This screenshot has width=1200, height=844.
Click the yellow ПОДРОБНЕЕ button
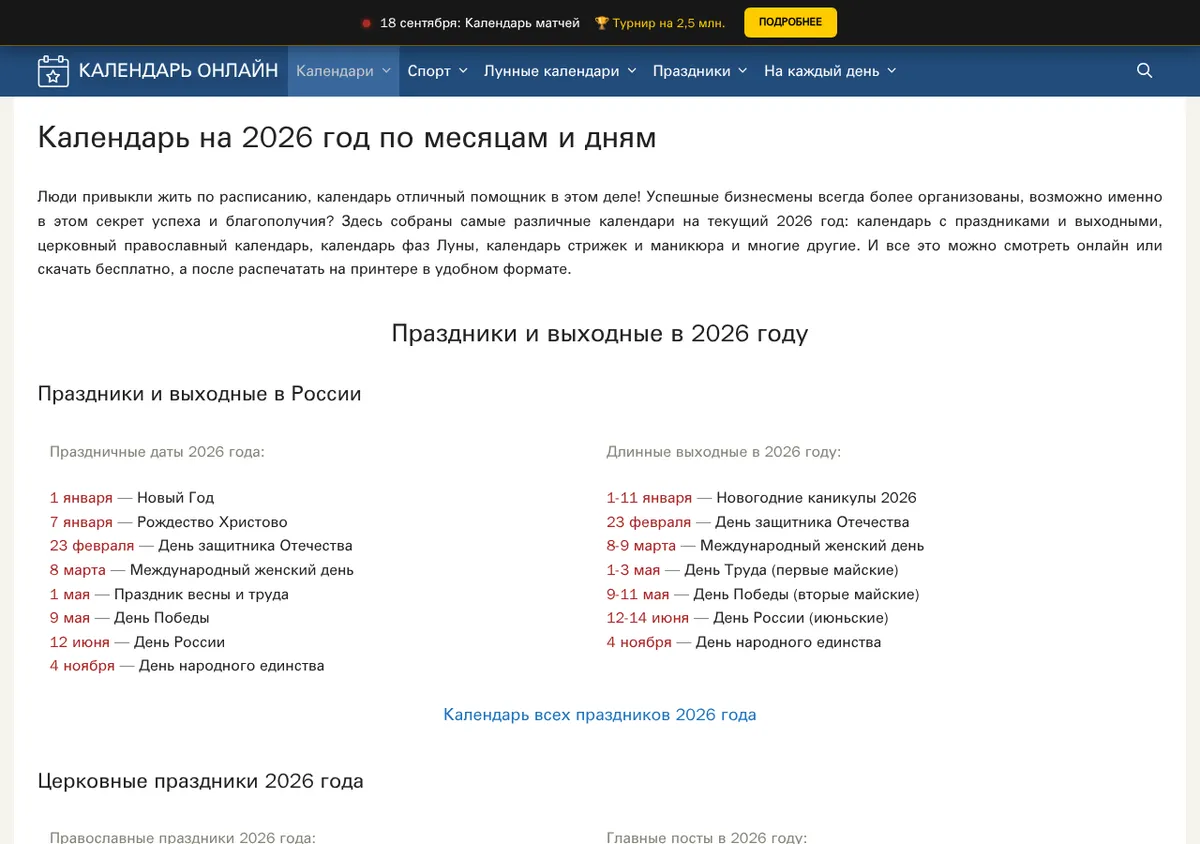[x=790, y=22]
